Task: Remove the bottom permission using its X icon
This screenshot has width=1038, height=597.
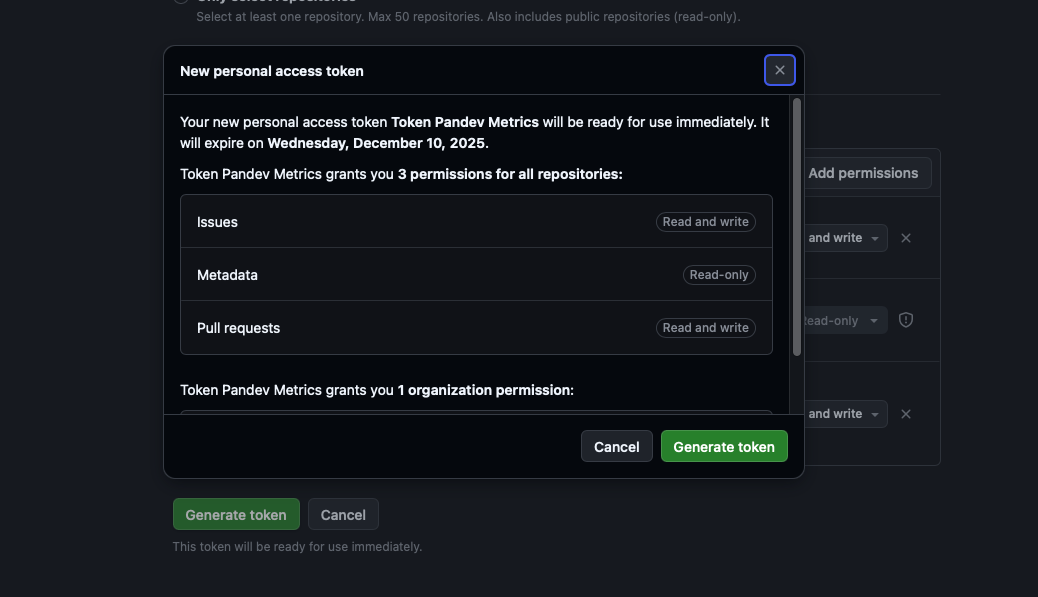Action: click(x=906, y=413)
